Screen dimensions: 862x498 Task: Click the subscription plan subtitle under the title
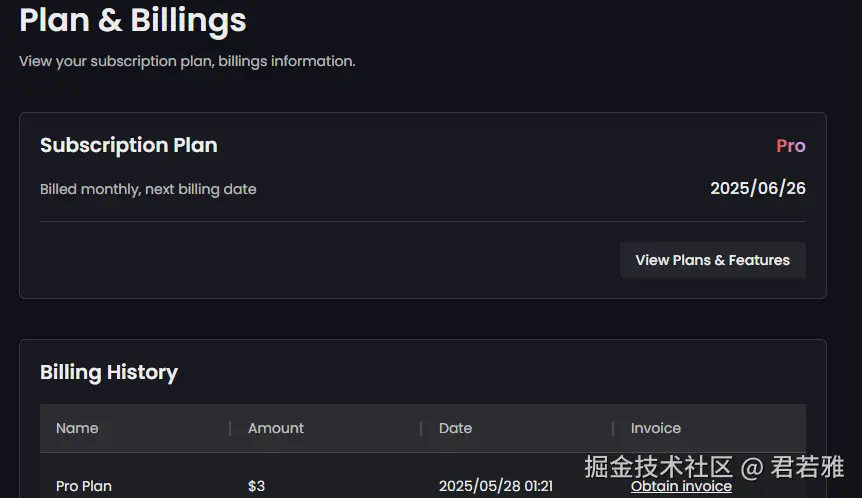click(x=187, y=61)
